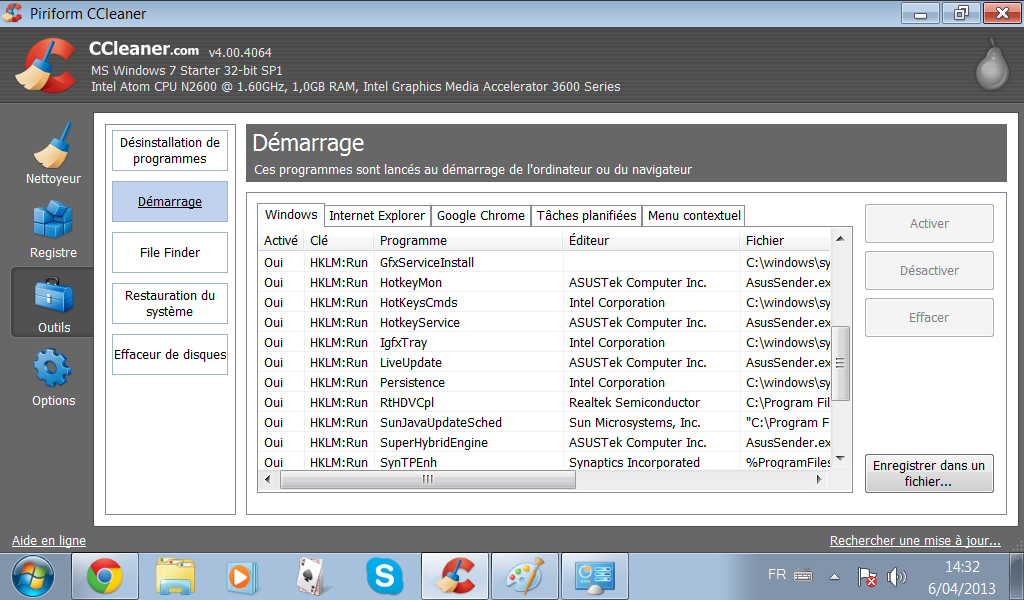The height and width of the screenshot is (600, 1024).
Task: Click the CCleaner logo in header
Action: click(46, 65)
